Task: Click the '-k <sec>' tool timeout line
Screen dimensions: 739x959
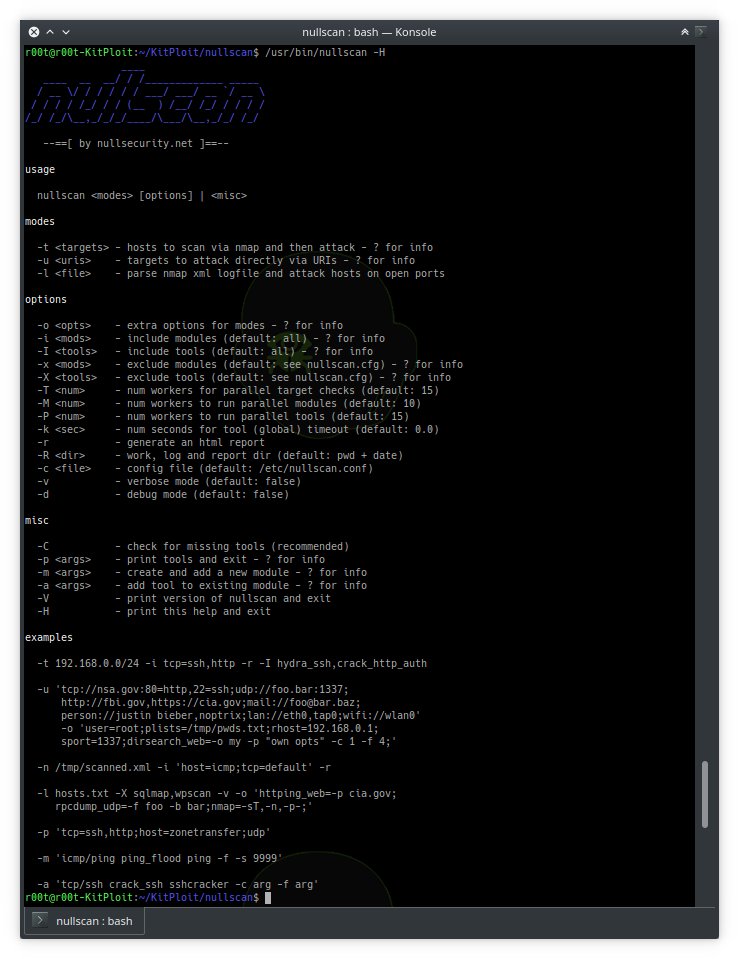Action: click(x=238, y=429)
